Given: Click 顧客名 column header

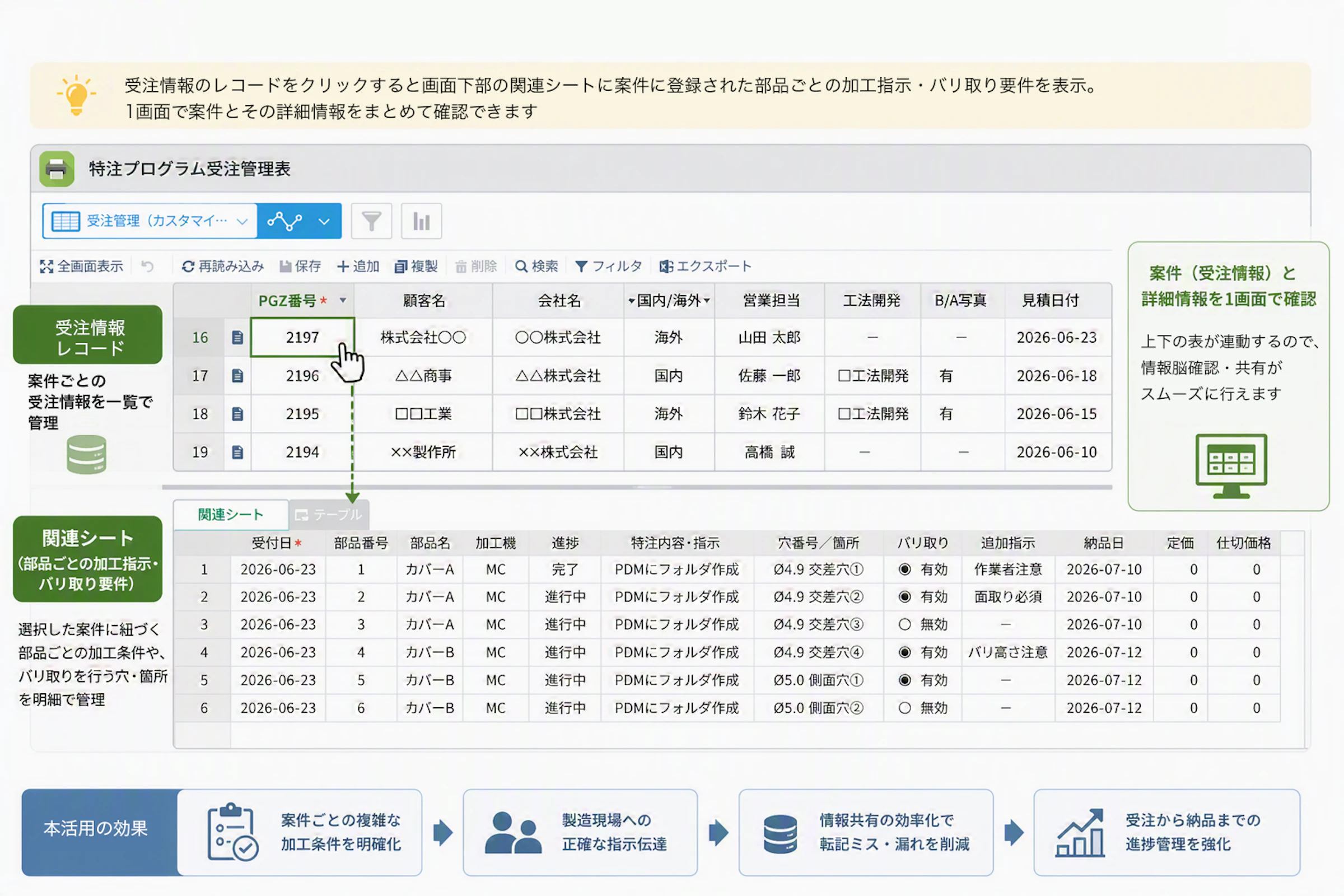Looking at the screenshot, I should (x=423, y=301).
